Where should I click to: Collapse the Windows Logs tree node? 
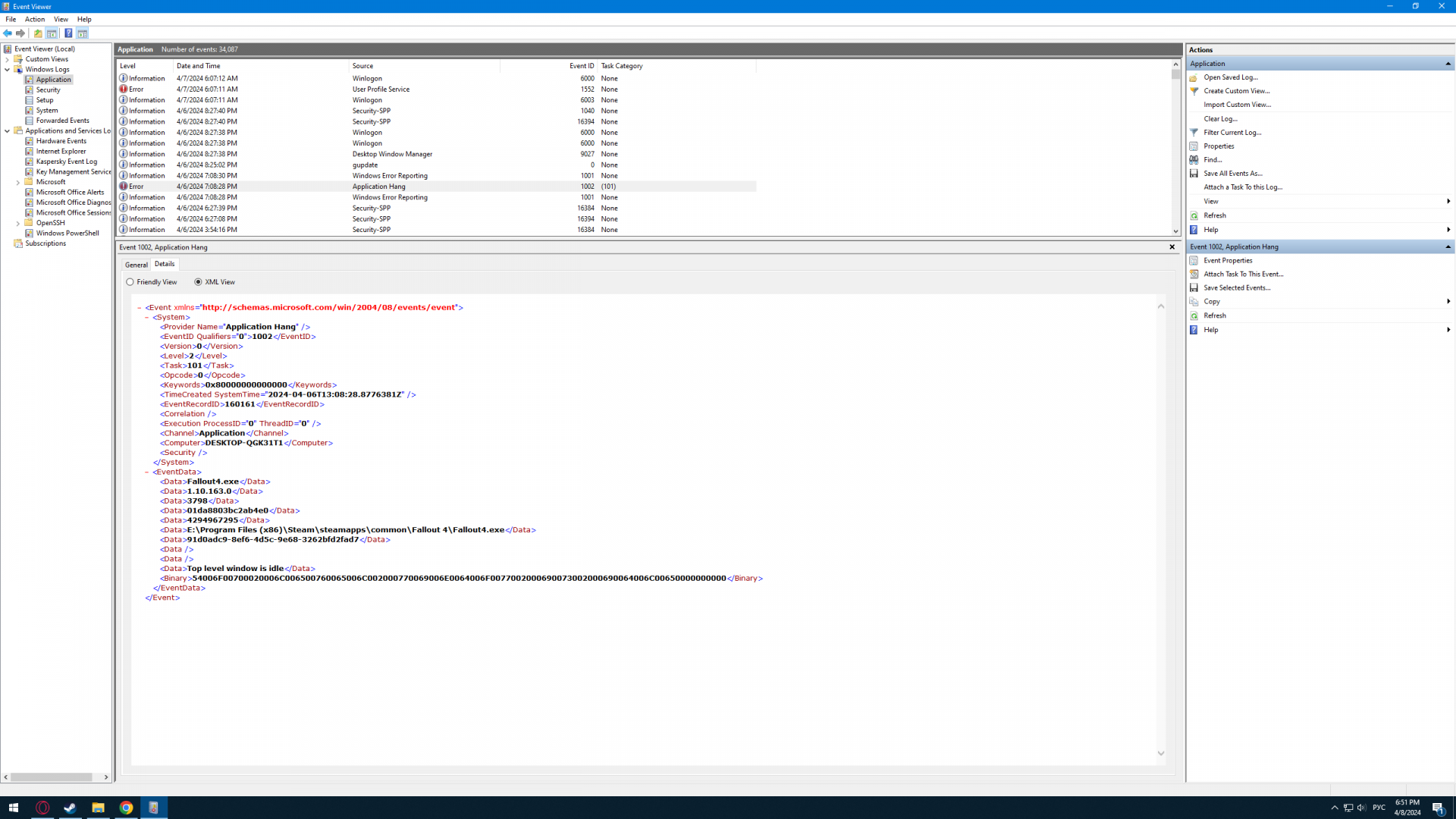pos(8,70)
